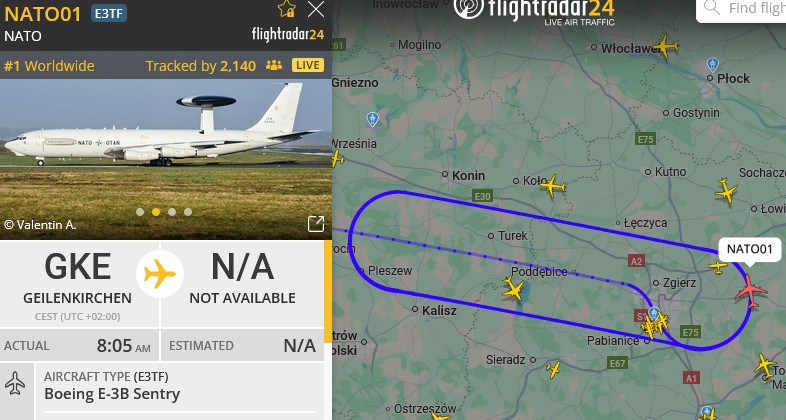Show the first aircraft photo dot

(x=140, y=212)
